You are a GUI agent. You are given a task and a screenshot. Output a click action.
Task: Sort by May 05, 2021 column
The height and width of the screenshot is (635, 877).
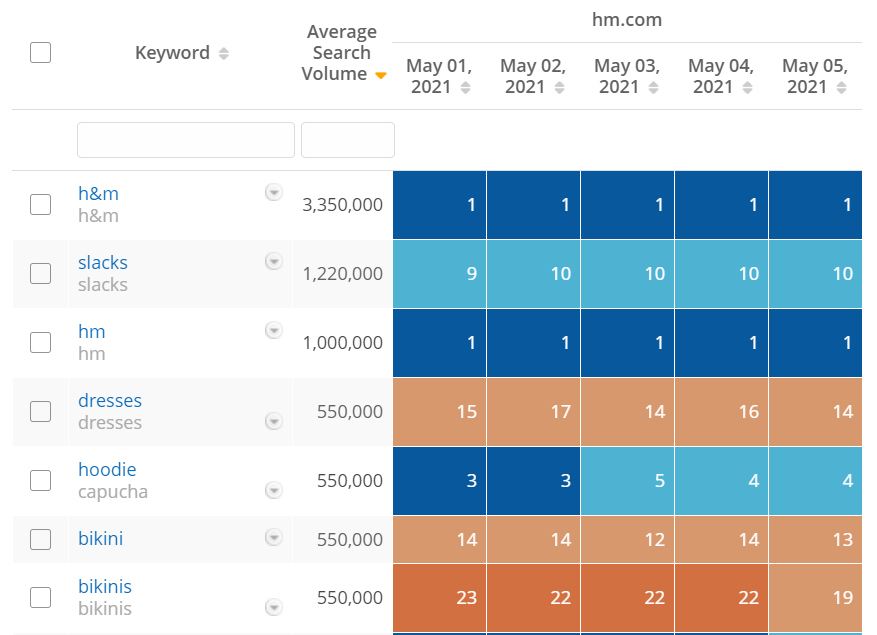841,87
